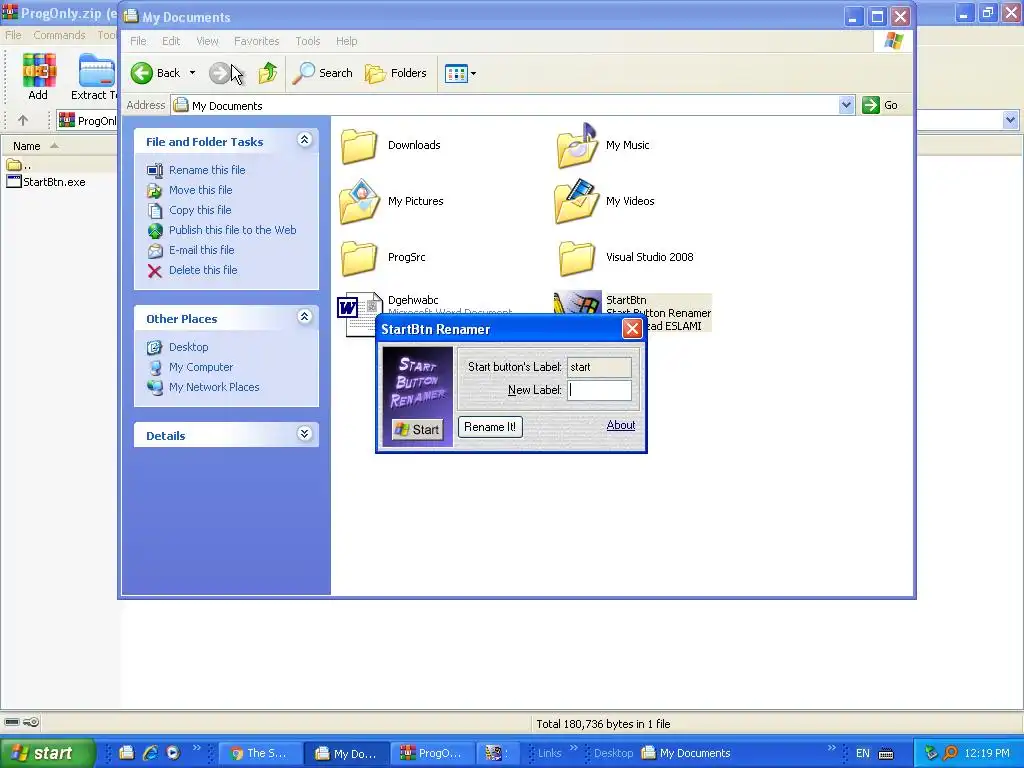
Task: Launch Internet Explorer from Quick Launch
Action: (x=150, y=753)
